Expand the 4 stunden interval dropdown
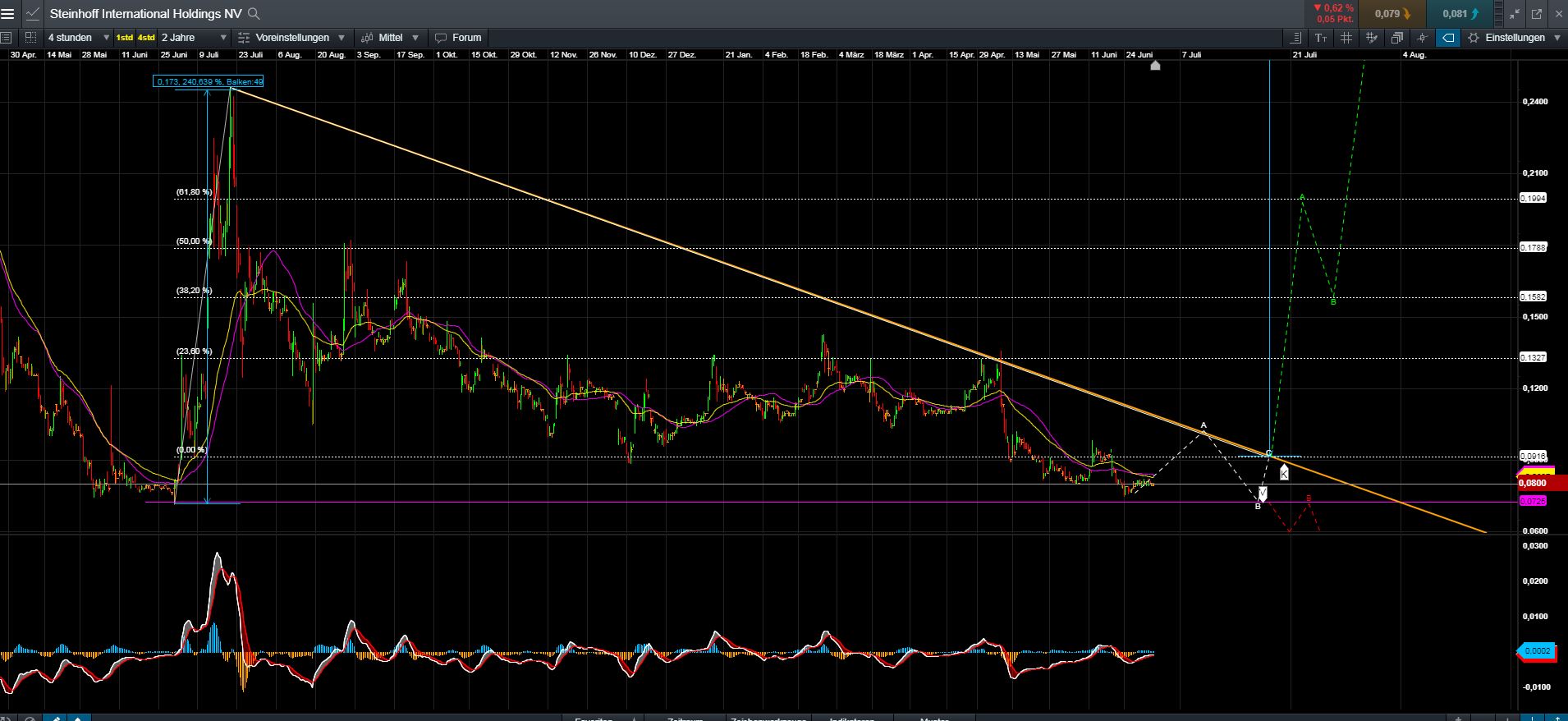 point(78,38)
